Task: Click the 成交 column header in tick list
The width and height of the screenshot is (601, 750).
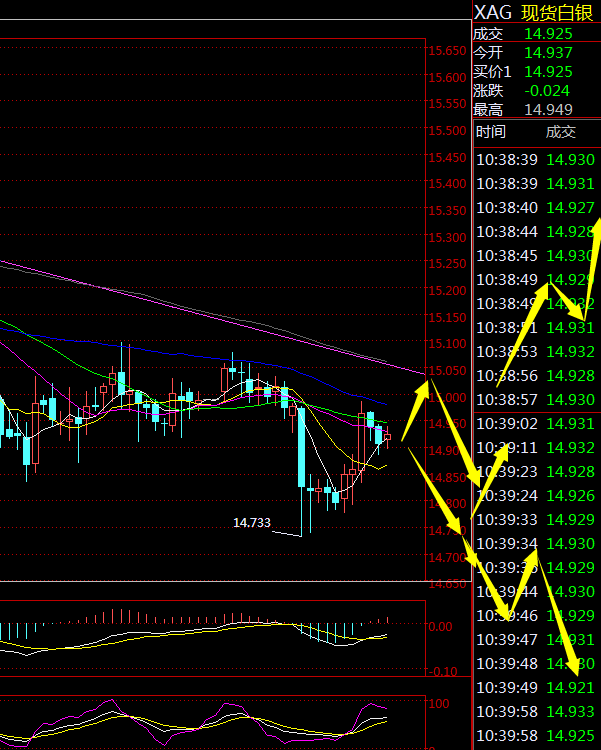Action: click(561, 132)
